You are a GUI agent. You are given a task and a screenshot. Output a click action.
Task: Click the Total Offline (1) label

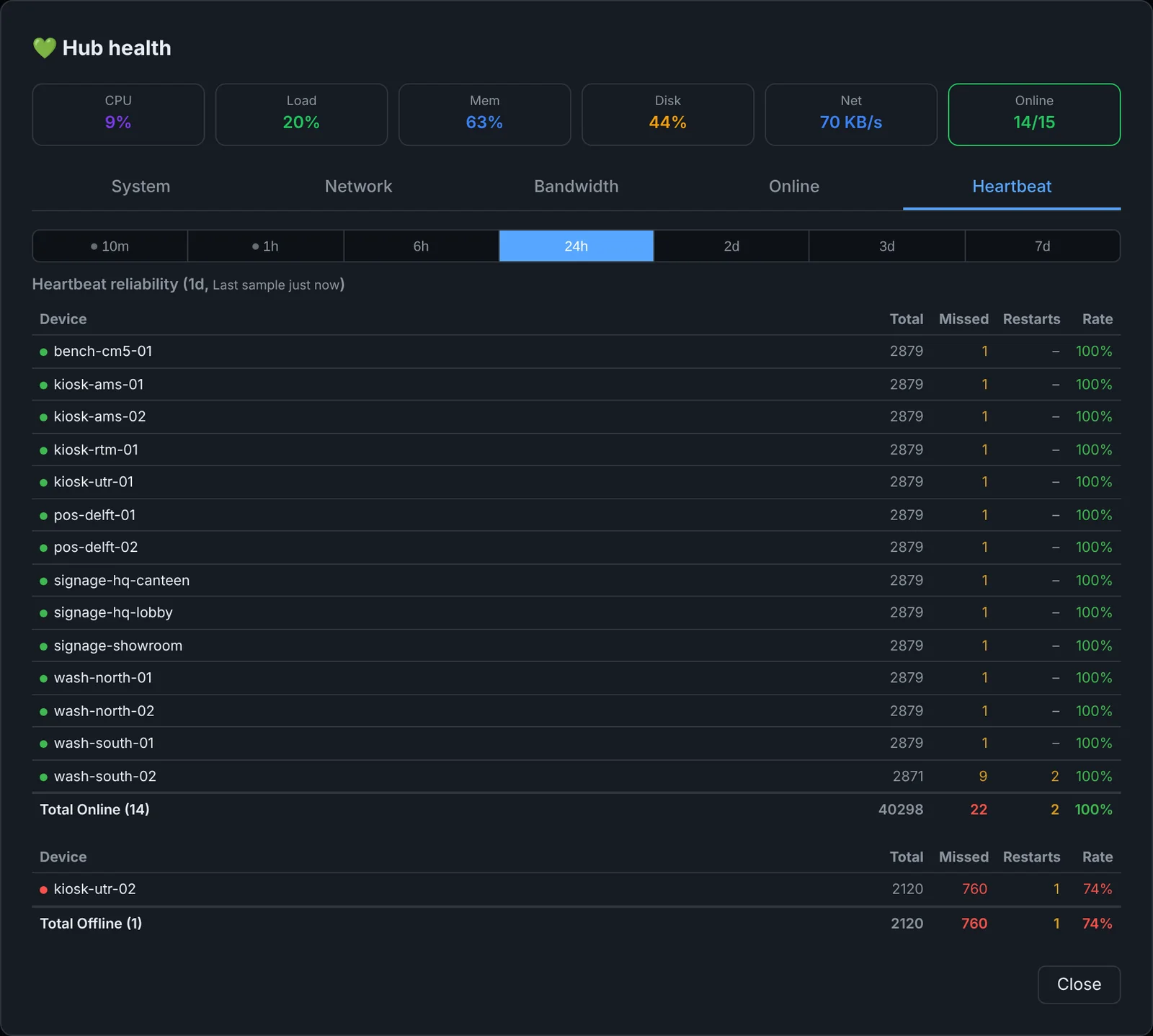[91, 924]
